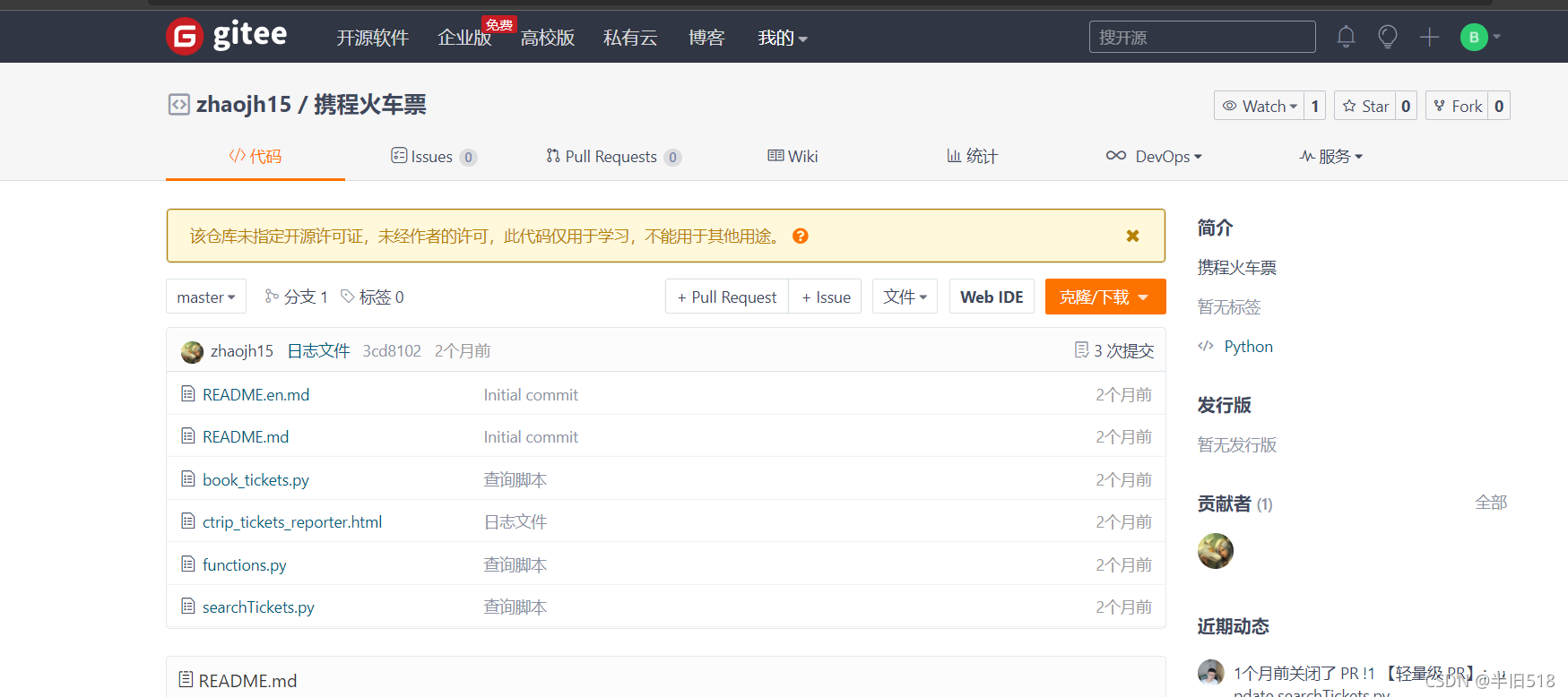Click the branch icon next to 分支 1
This screenshot has width=1568, height=697.
point(272,296)
